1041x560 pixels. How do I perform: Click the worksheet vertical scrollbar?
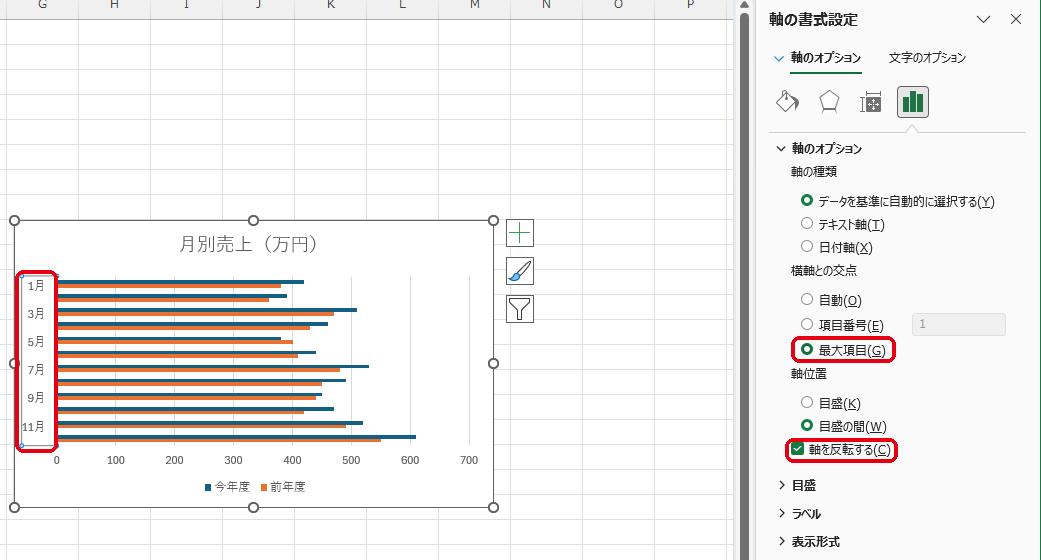click(744, 285)
